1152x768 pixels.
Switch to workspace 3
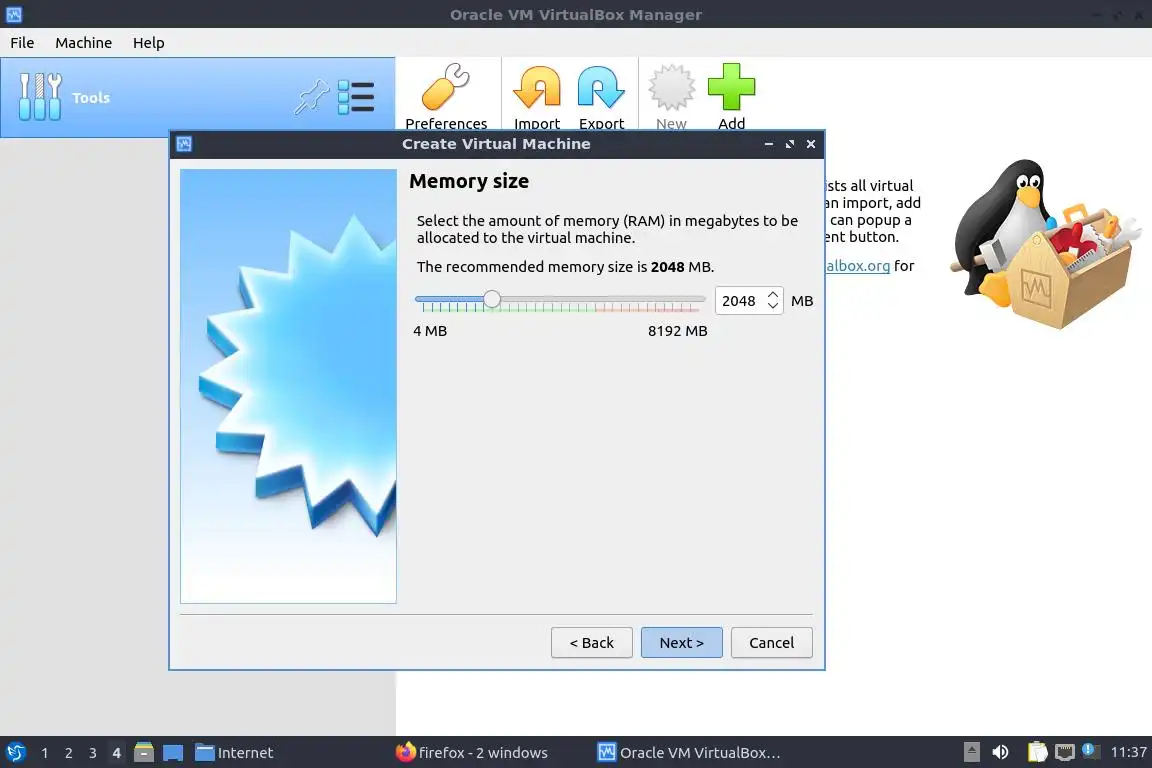pos(93,753)
